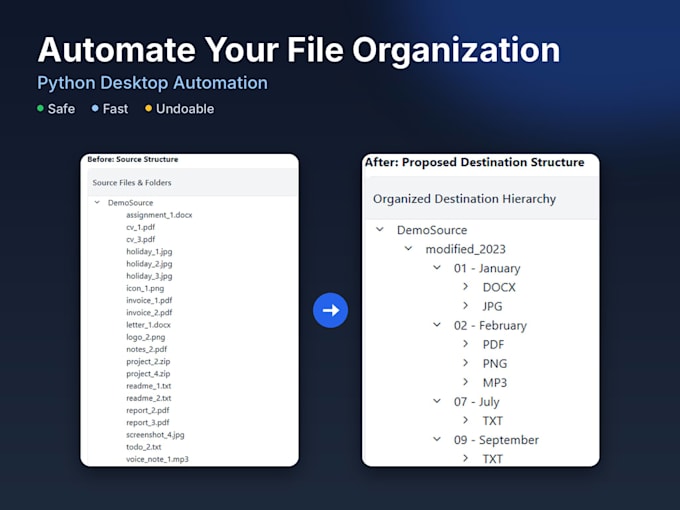Select voice_note_1.mp3 file
Screen dimensions: 680x510
click(x=157, y=459)
